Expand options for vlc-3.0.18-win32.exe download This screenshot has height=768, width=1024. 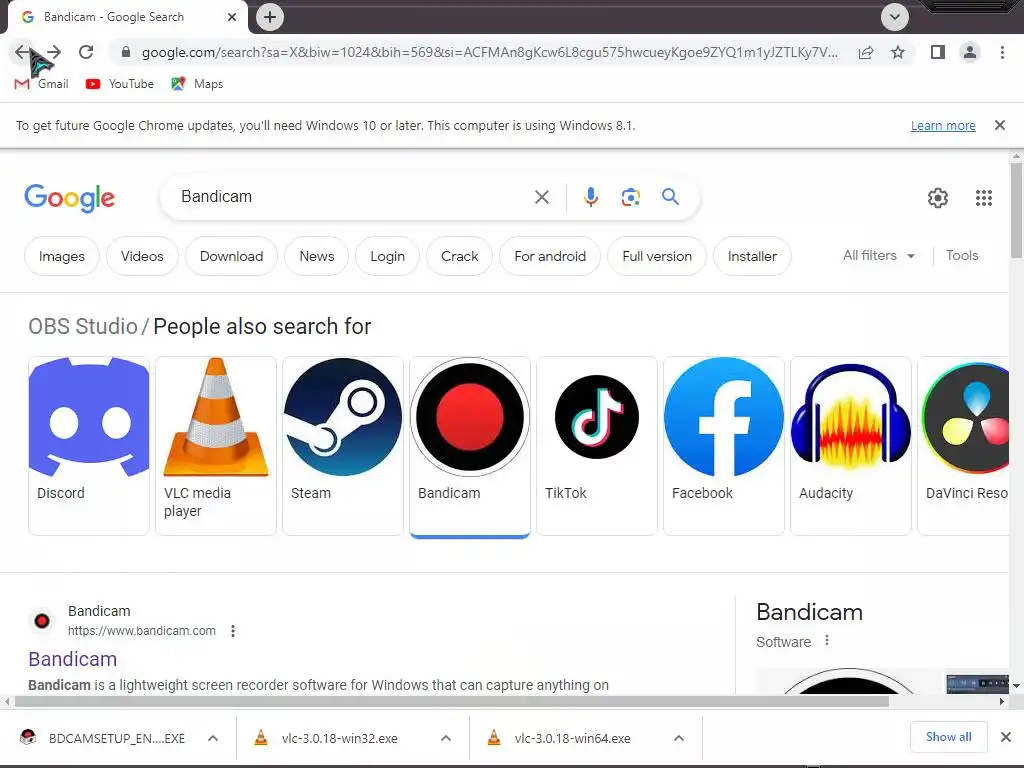pyautogui.click(x=446, y=738)
